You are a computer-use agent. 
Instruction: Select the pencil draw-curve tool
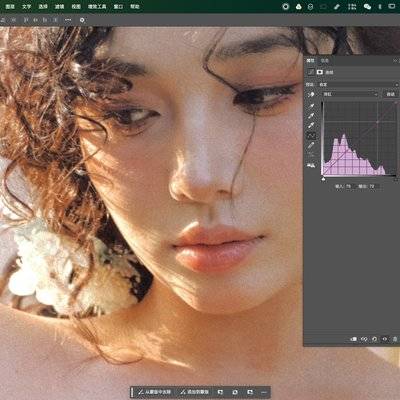(x=311, y=145)
